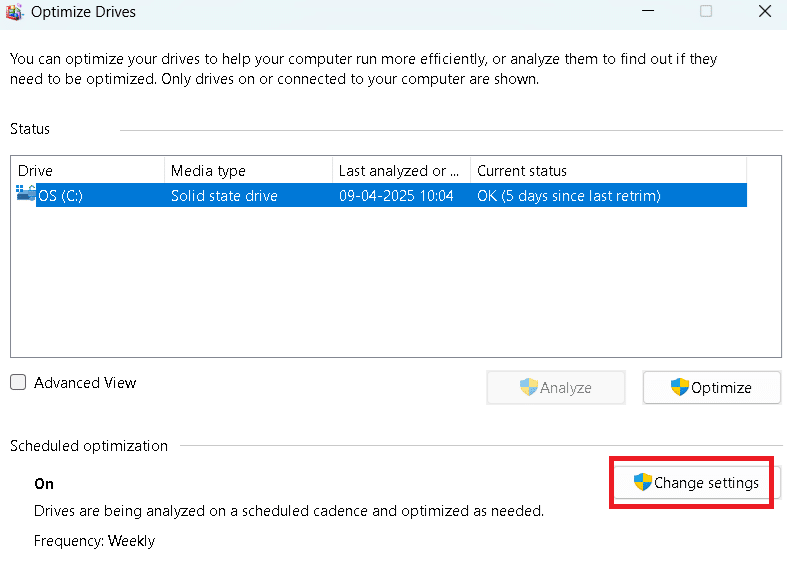Enable the Advanced View checkbox
This screenshot has height=561, width=787.
(18, 382)
